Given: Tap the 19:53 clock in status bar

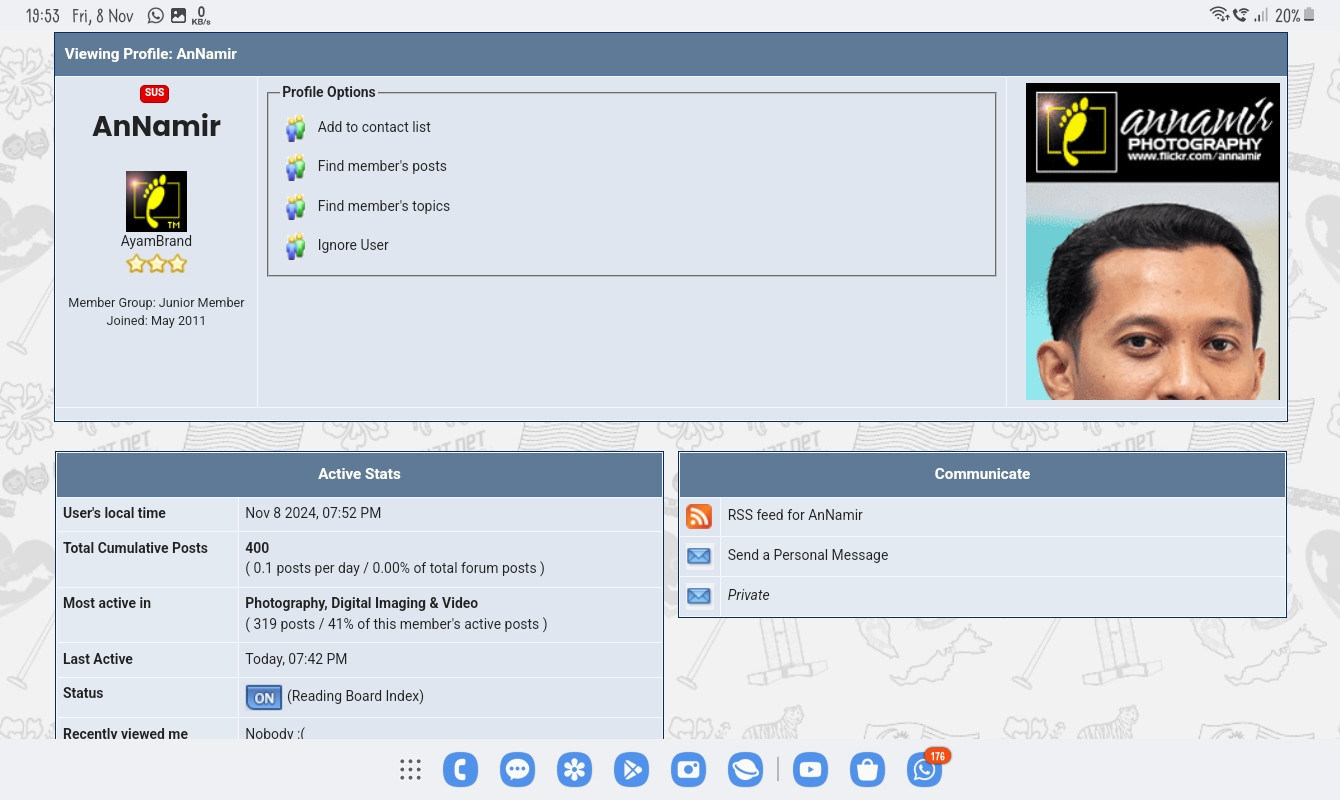Looking at the screenshot, I should 43,16.
